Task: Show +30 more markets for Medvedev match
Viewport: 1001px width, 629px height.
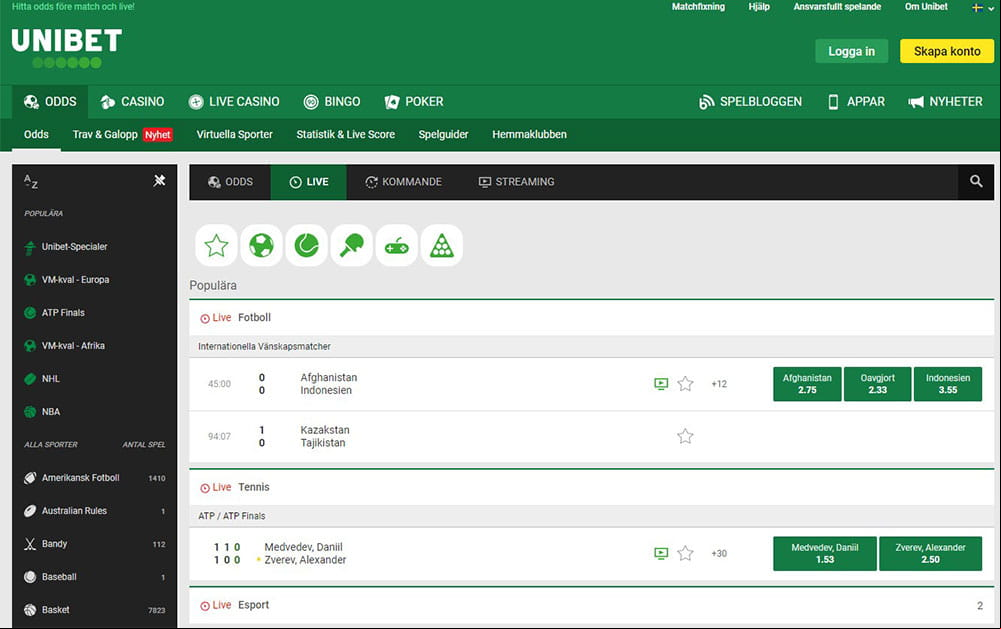Action: coord(719,554)
